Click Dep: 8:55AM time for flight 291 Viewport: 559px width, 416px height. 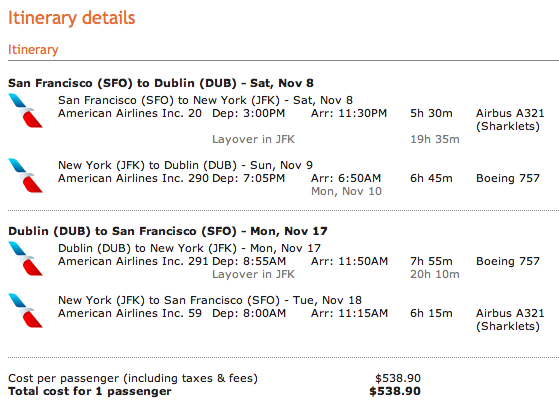[249, 261]
